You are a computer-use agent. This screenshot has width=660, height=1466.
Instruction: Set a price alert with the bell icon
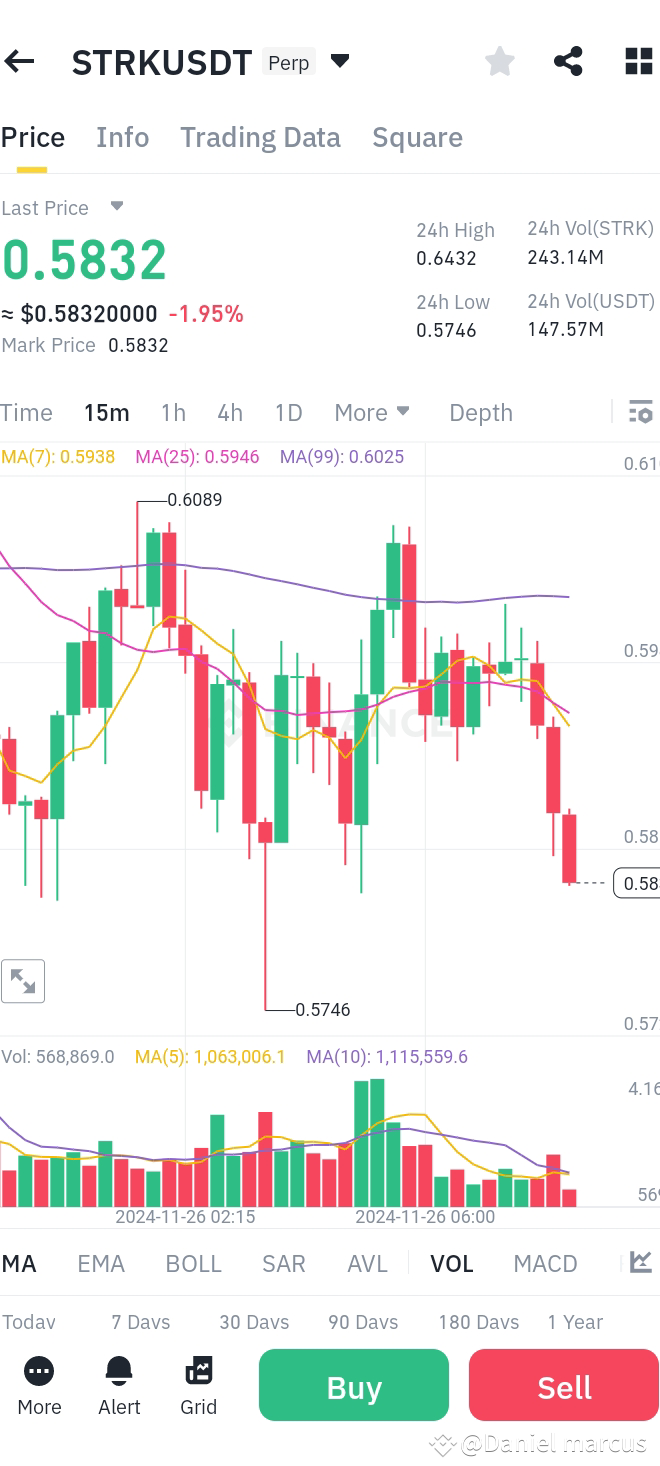click(119, 1385)
